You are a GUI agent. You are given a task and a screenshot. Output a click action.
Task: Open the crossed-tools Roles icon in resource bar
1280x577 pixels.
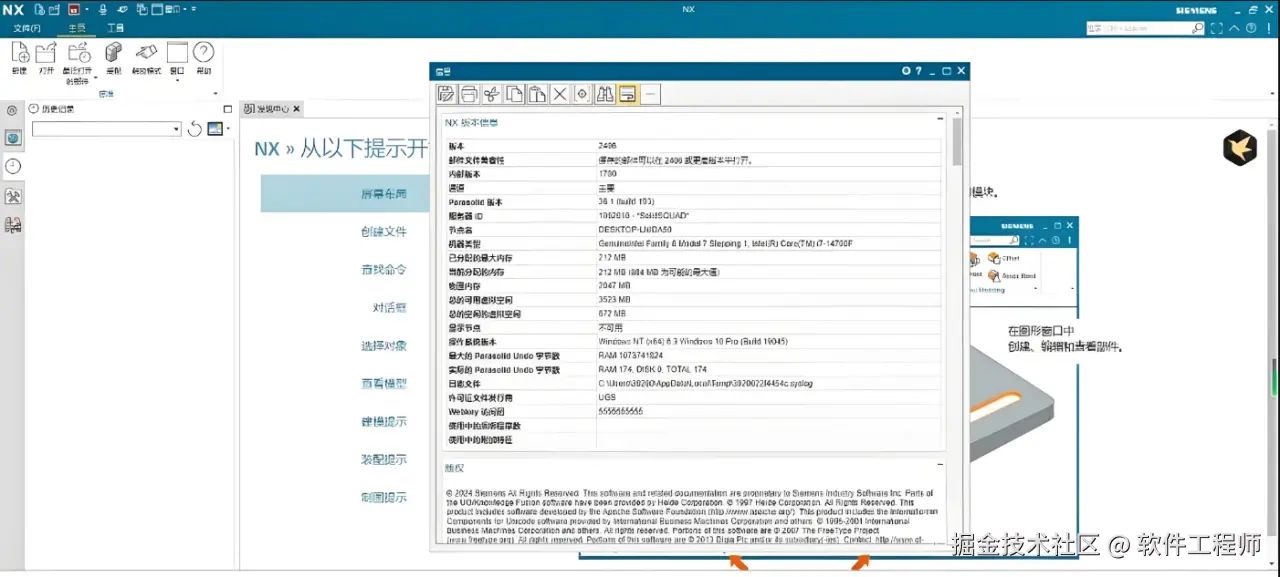tap(13, 196)
